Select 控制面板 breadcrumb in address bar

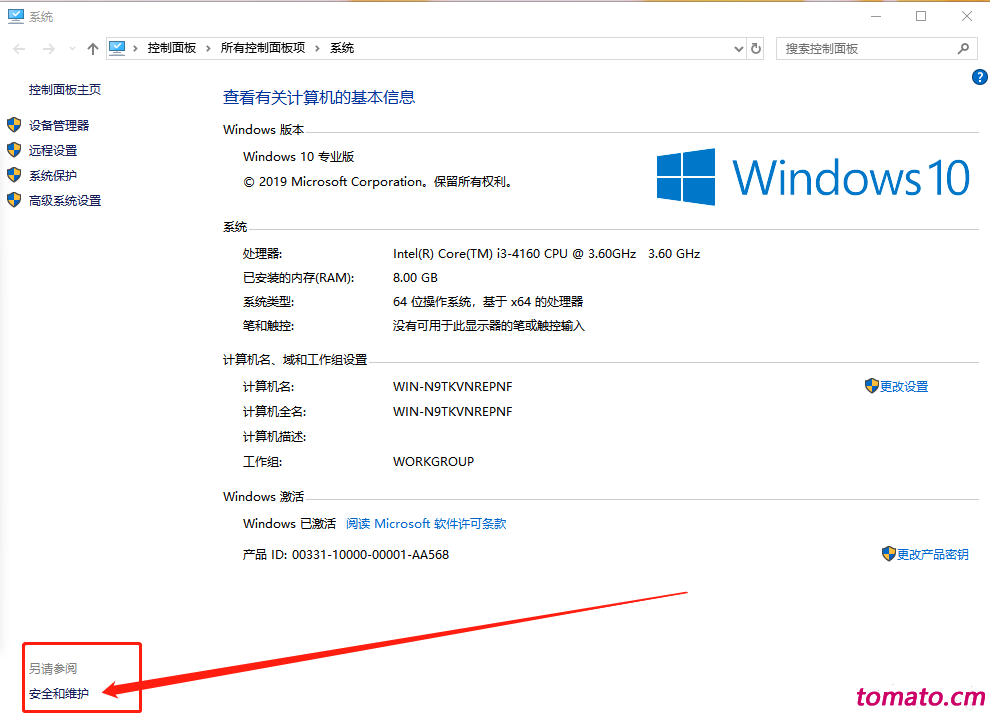172,48
